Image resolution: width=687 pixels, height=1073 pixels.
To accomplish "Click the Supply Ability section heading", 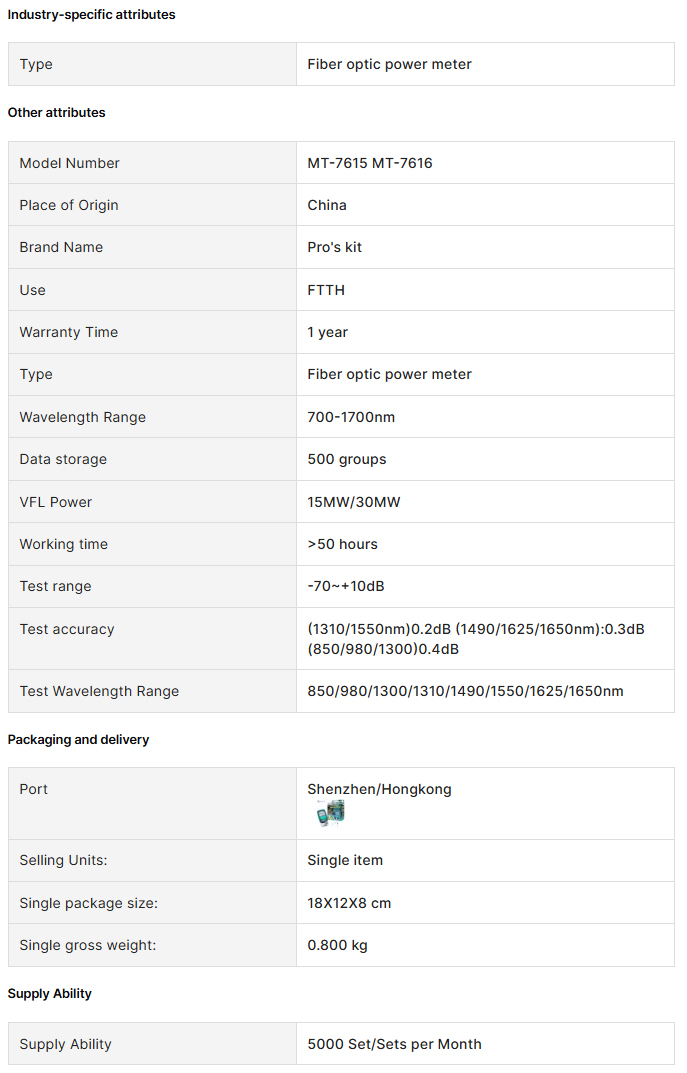I will [49, 994].
